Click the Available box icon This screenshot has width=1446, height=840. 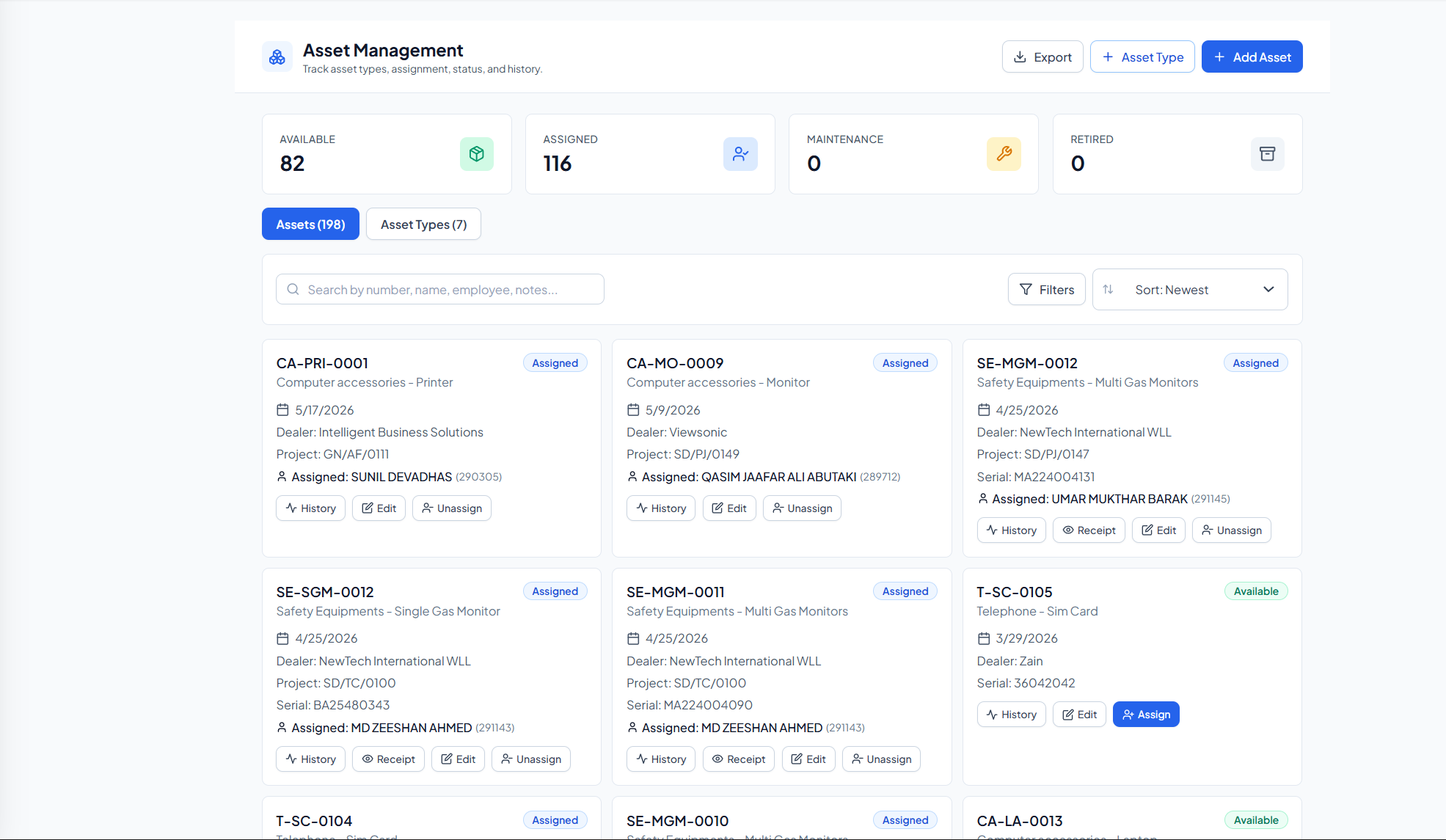tap(477, 154)
